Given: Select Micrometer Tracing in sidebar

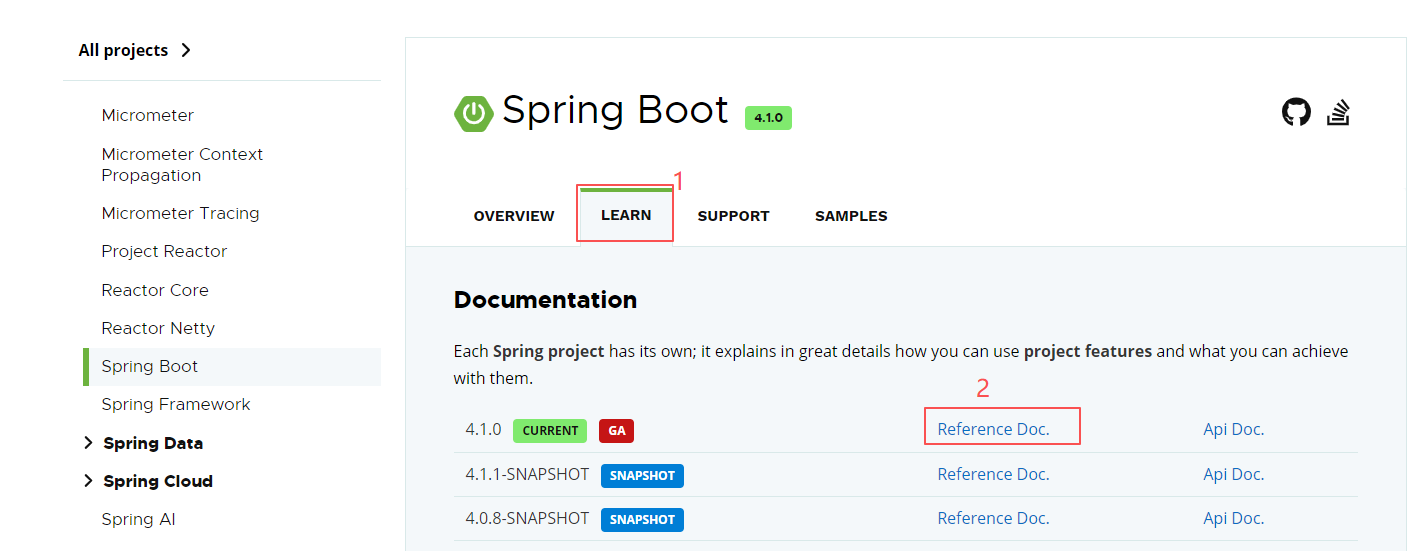Looking at the screenshot, I should click(180, 213).
